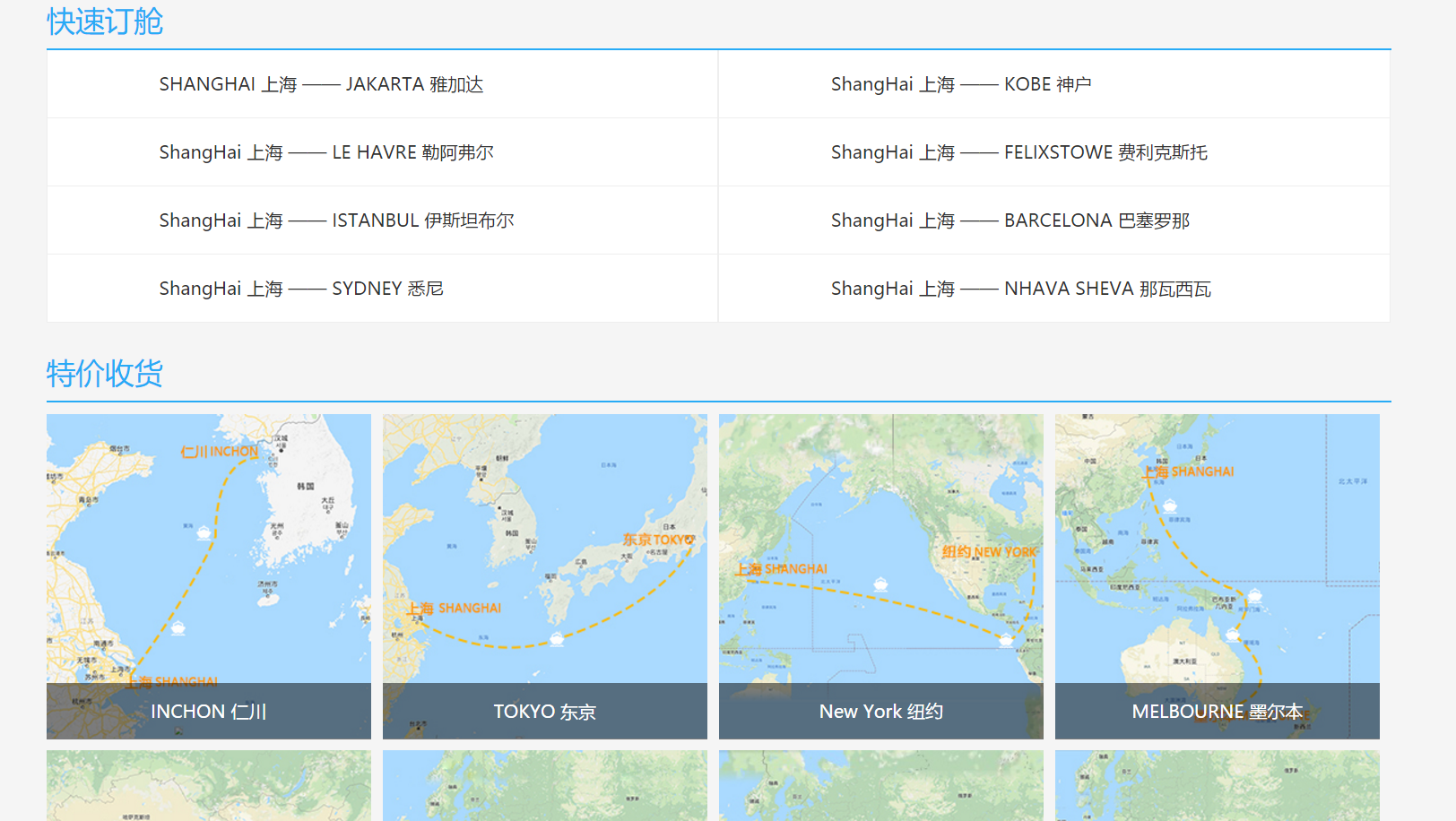This screenshot has width=1456, height=821.
Task: Click the Shanghai — LE HAVRE 勒阿弗尔 link
Action: point(325,152)
